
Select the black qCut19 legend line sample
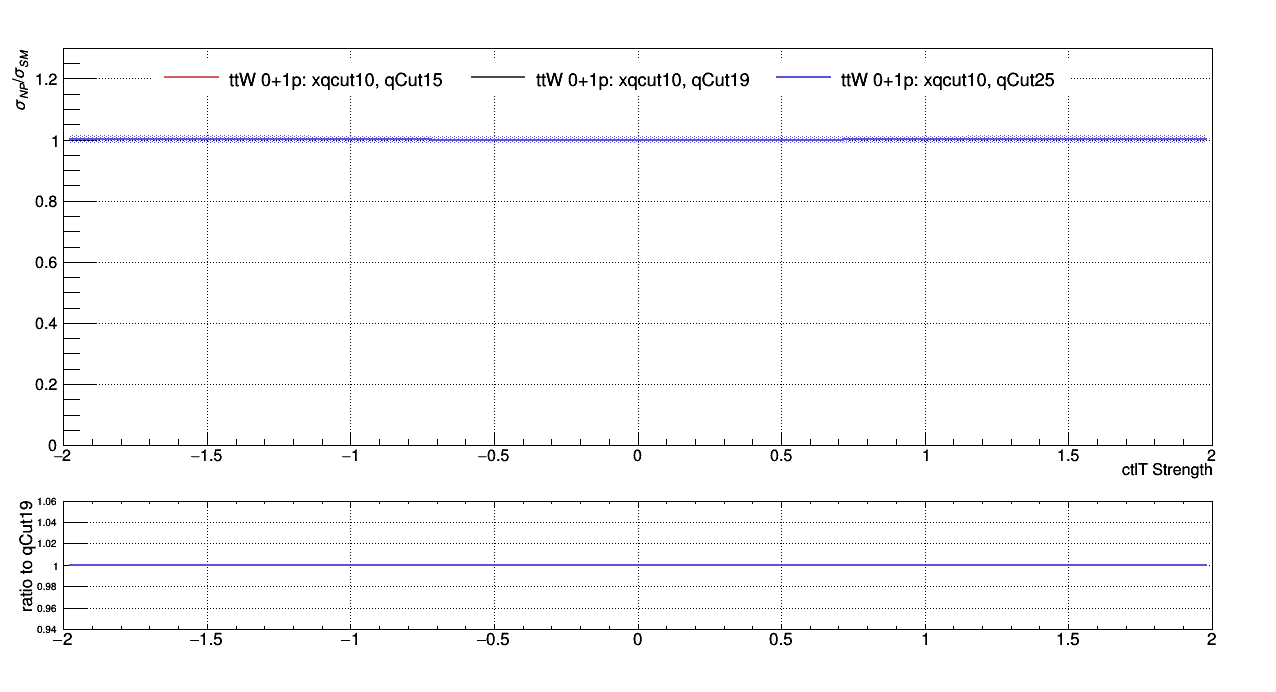click(x=497, y=77)
